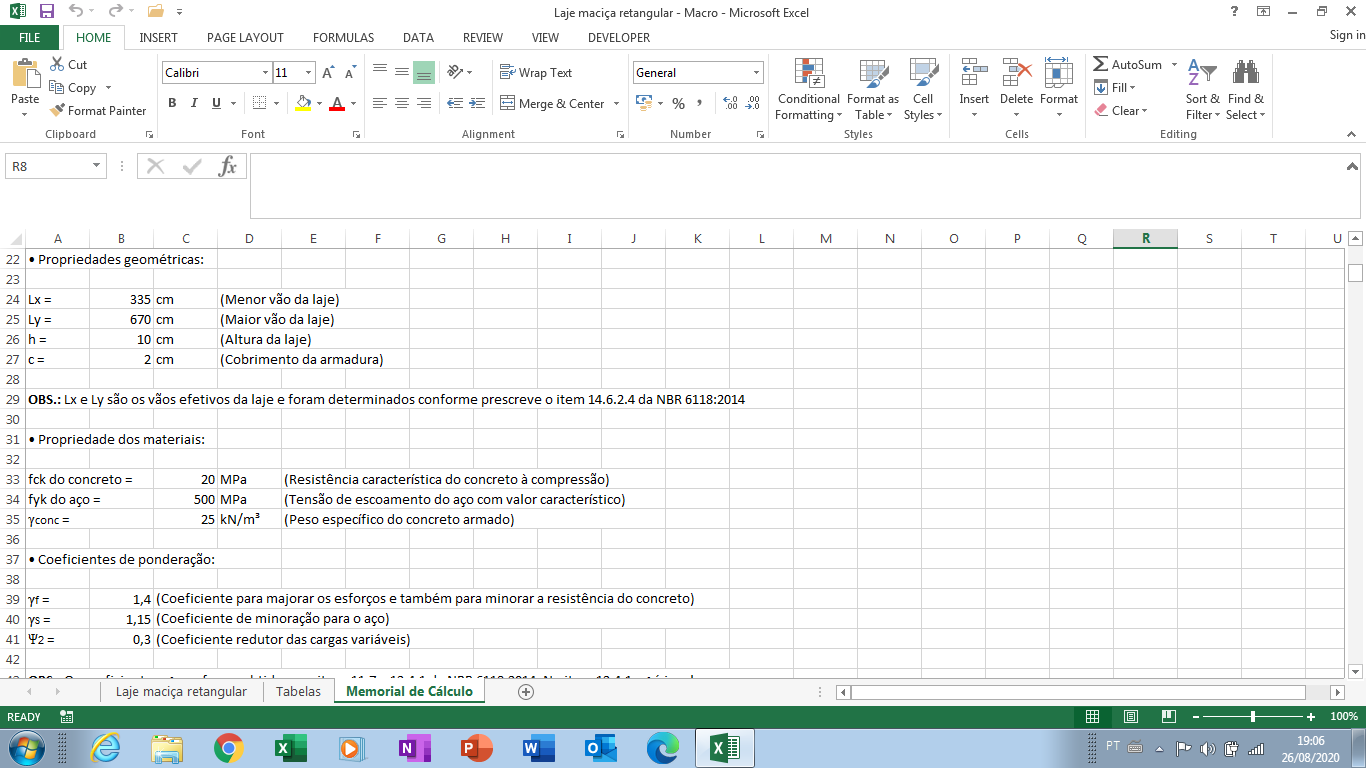The height and width of the screenshot is (768, 1366).
Task: Switch to Page Break Preview button
Action: tap(1167, 717)
